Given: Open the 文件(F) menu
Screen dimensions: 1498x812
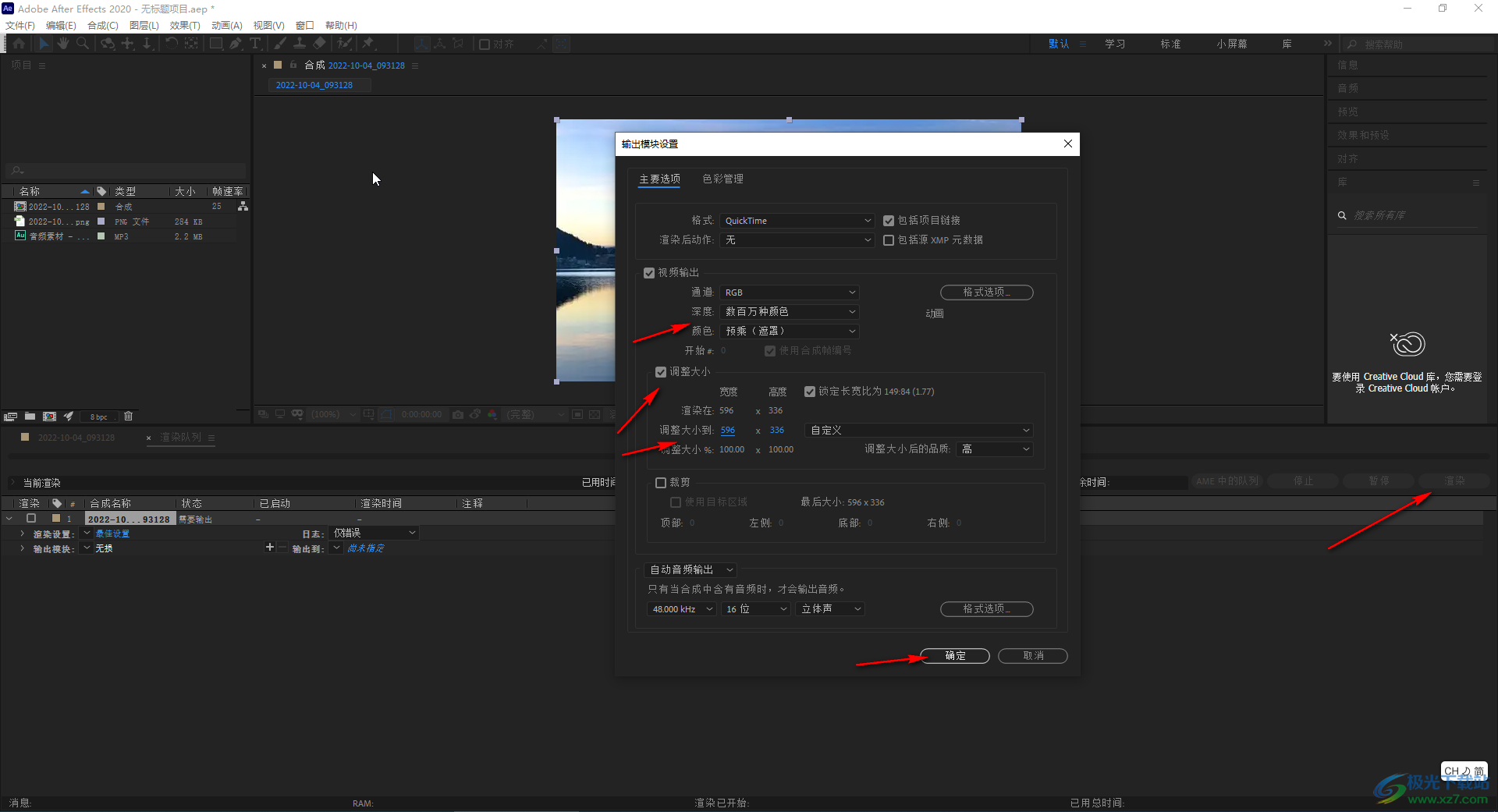Looking at the screenshot, I should [20, 26].
